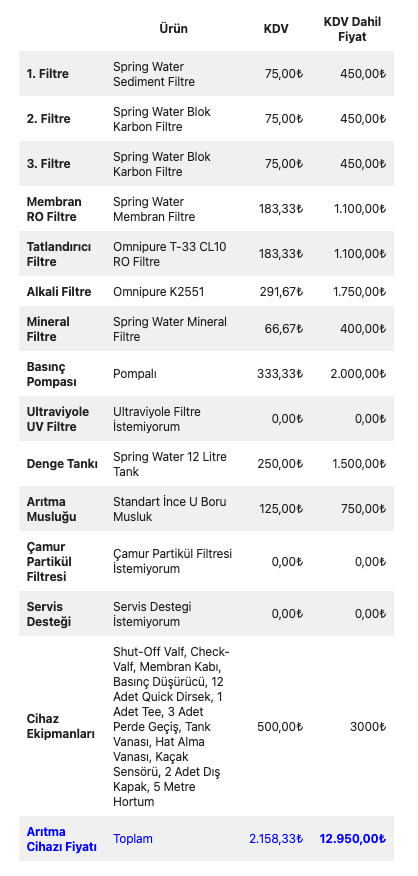The height and width of the screenshot is (876, 418).
Task: Click Spring Water Mineral Filtre product
Action: coord(170,329)
